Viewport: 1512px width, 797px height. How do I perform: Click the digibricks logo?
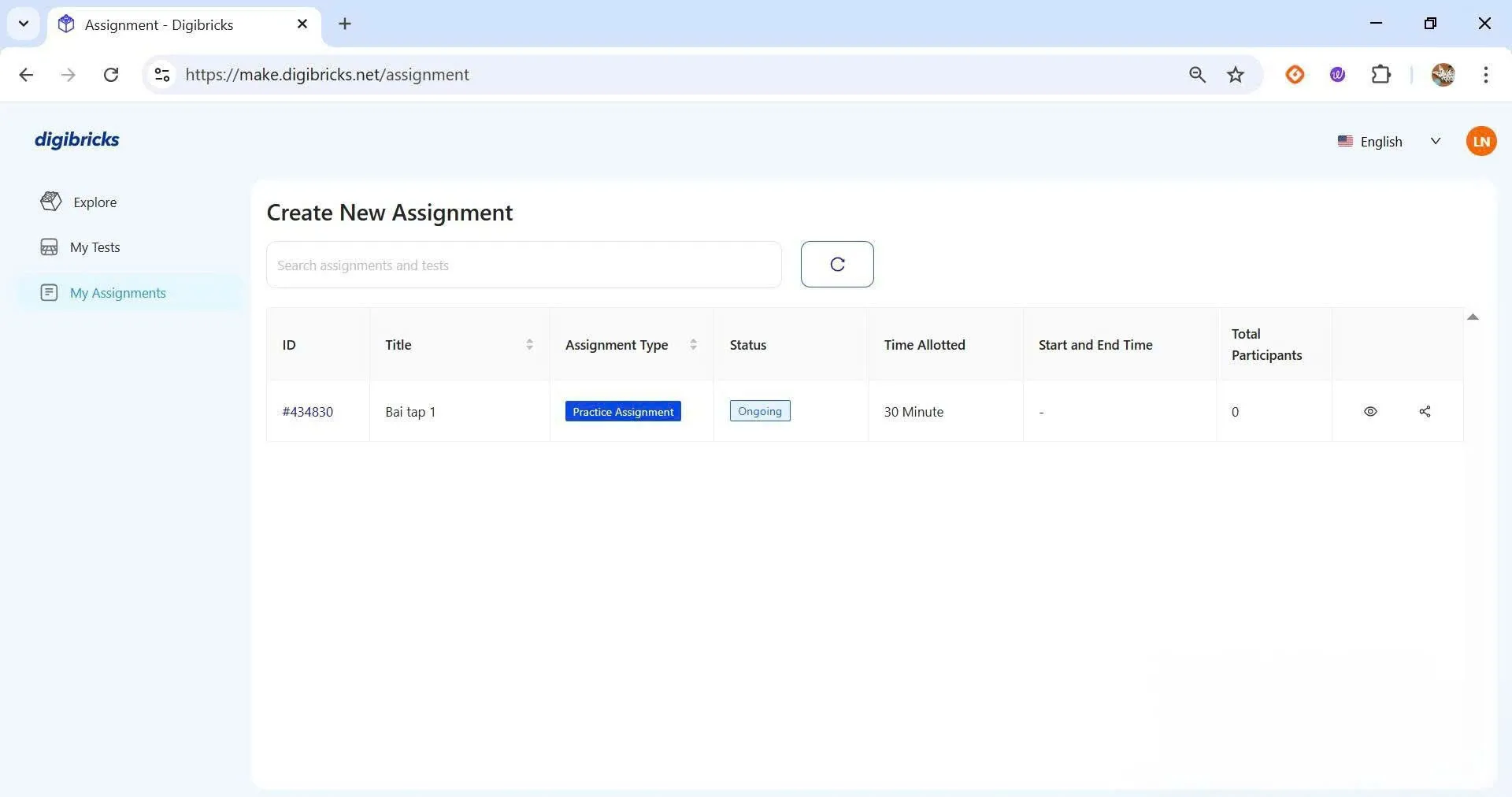[x=77, y=139]
